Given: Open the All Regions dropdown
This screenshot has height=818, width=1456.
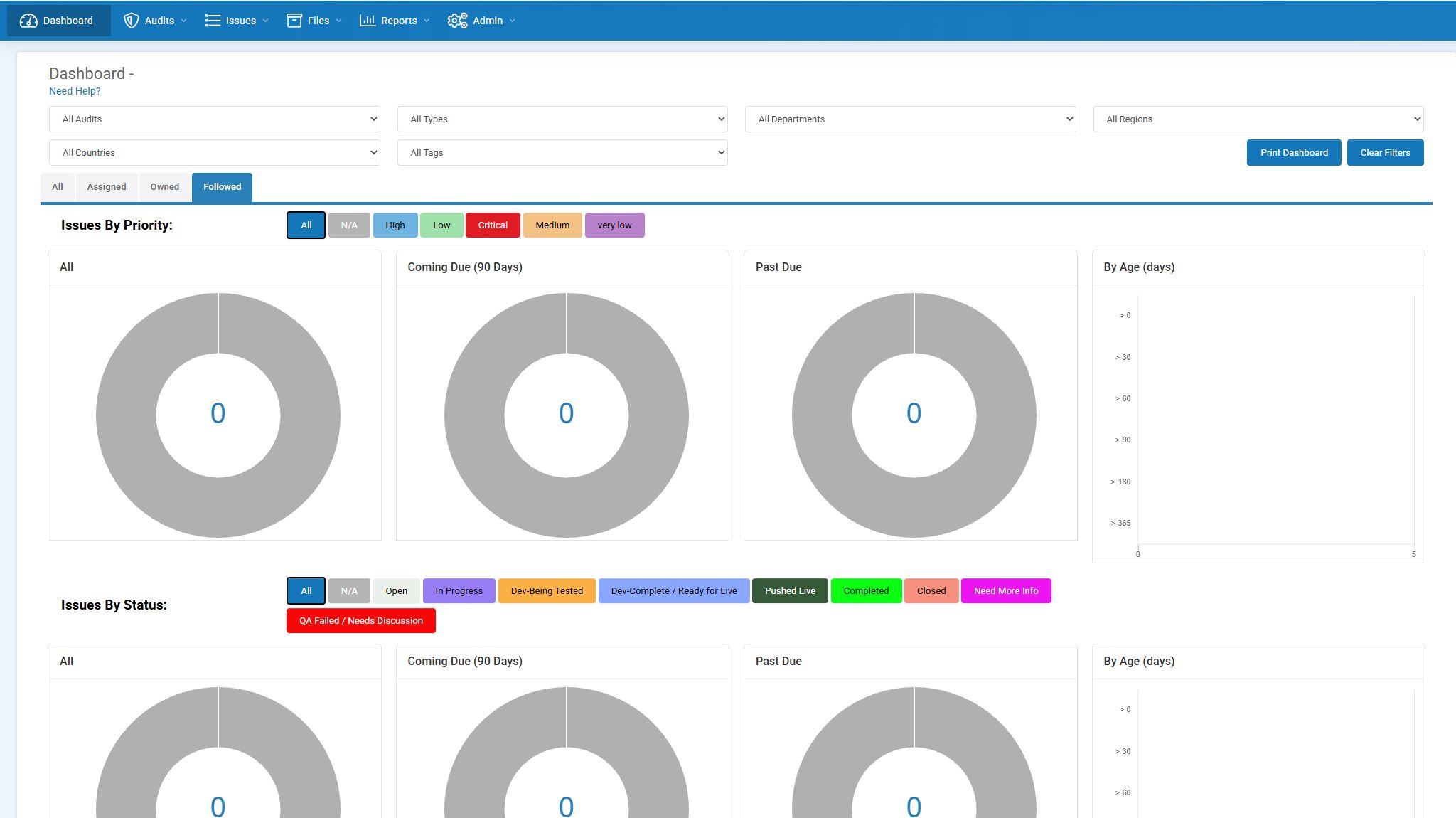Looking at the screenshot, I should tap(1258, 119).
